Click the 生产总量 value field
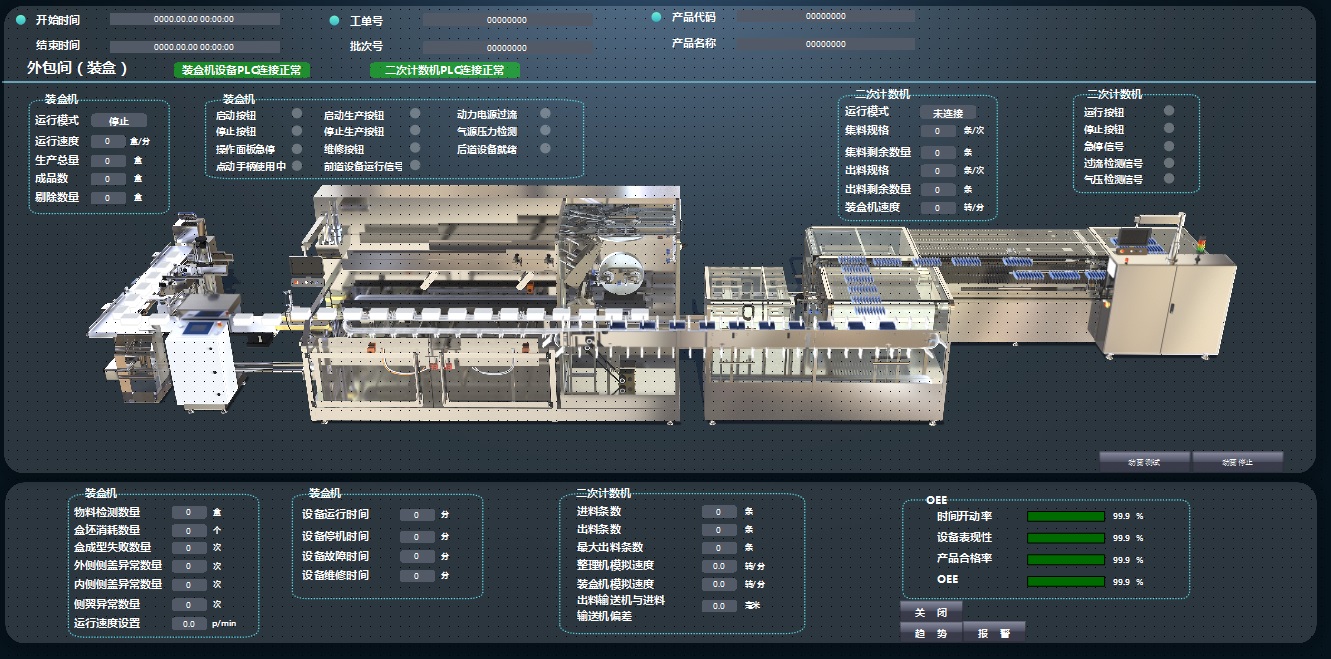 108,160
